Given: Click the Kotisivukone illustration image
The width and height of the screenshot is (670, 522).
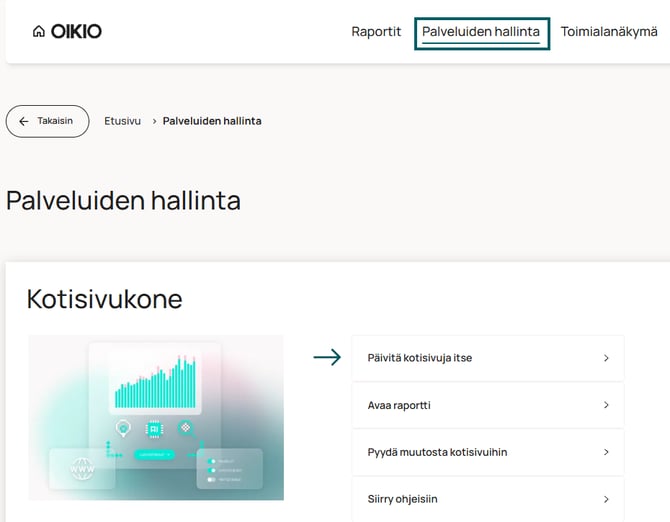Looking at the screenshot, I should 156,418.
